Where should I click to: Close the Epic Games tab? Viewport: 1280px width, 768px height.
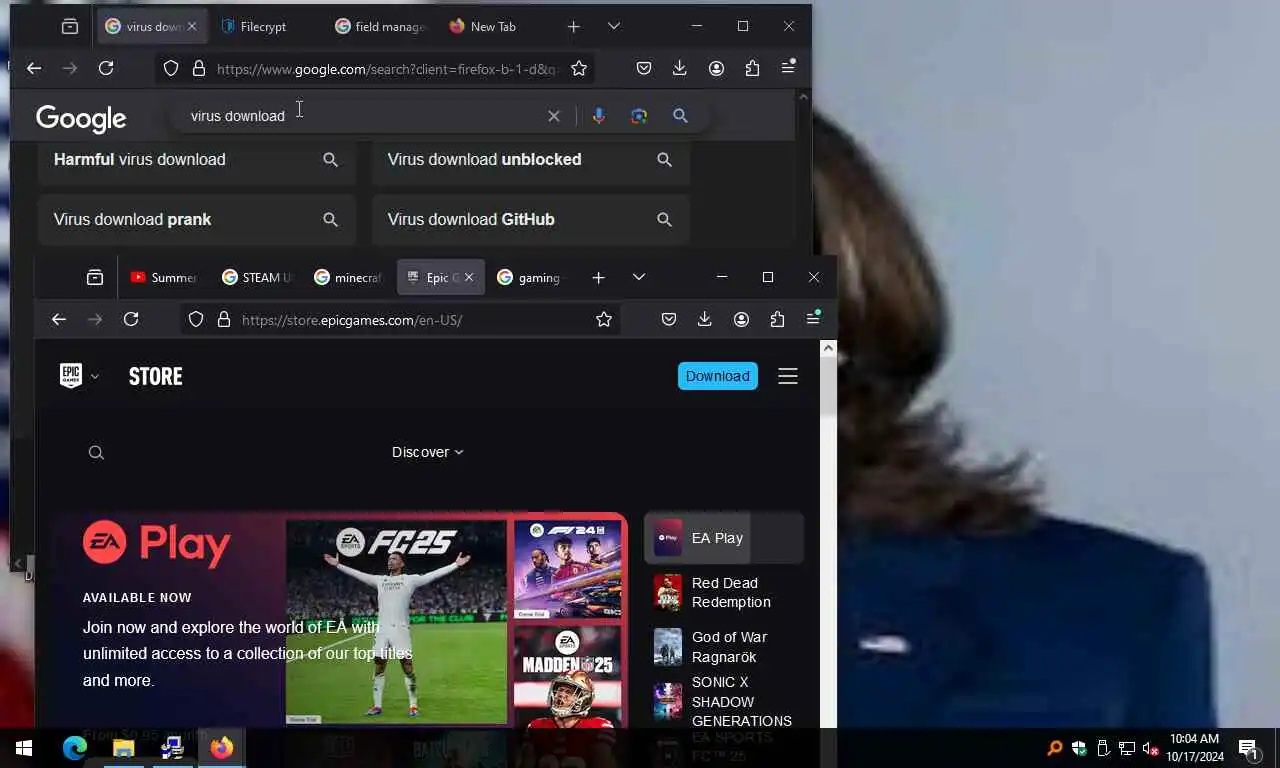(x=469, y=278)
